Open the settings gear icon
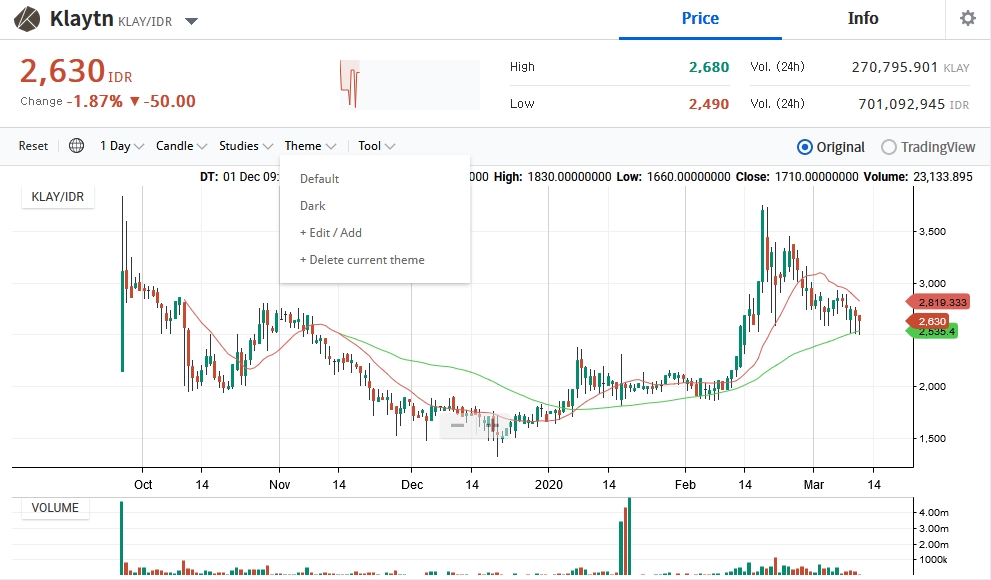 tap(968, 18)
